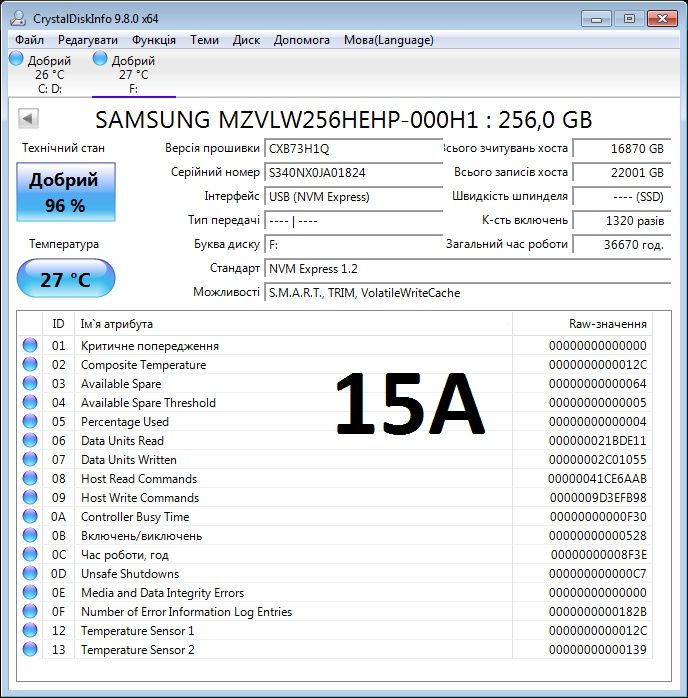Screen dimensions: 688x698
Task: Open the Теми menu
Action: pyautogui.click(x=204, y=40)
